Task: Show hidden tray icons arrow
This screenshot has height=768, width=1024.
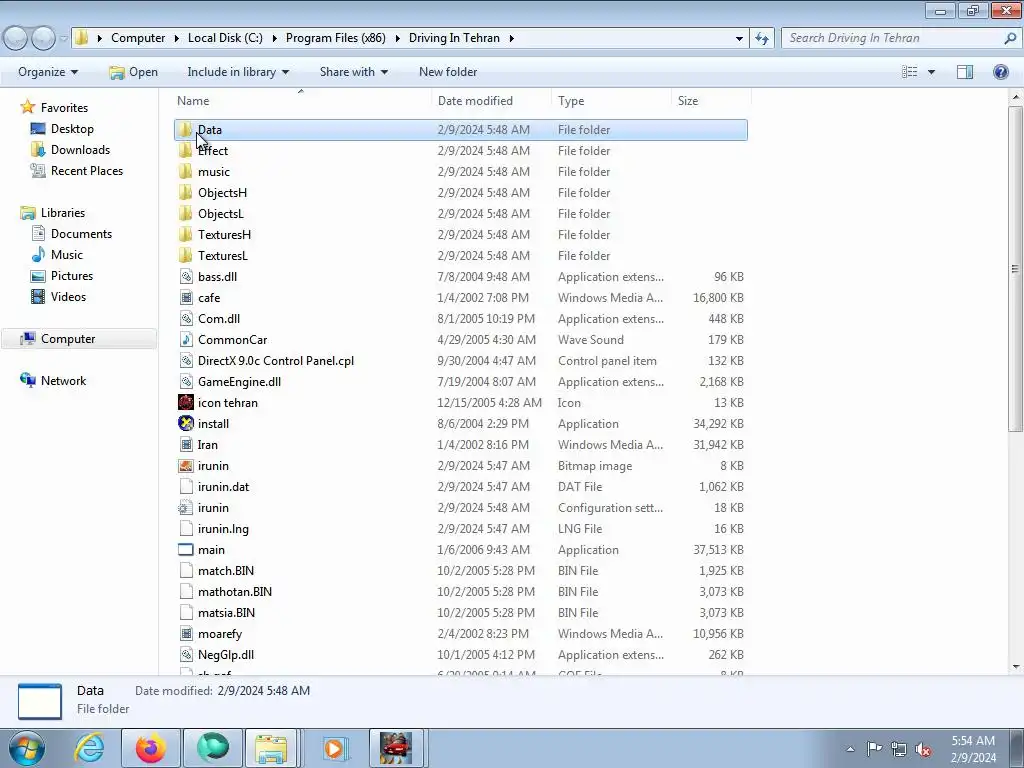Action: pos(850,749)
